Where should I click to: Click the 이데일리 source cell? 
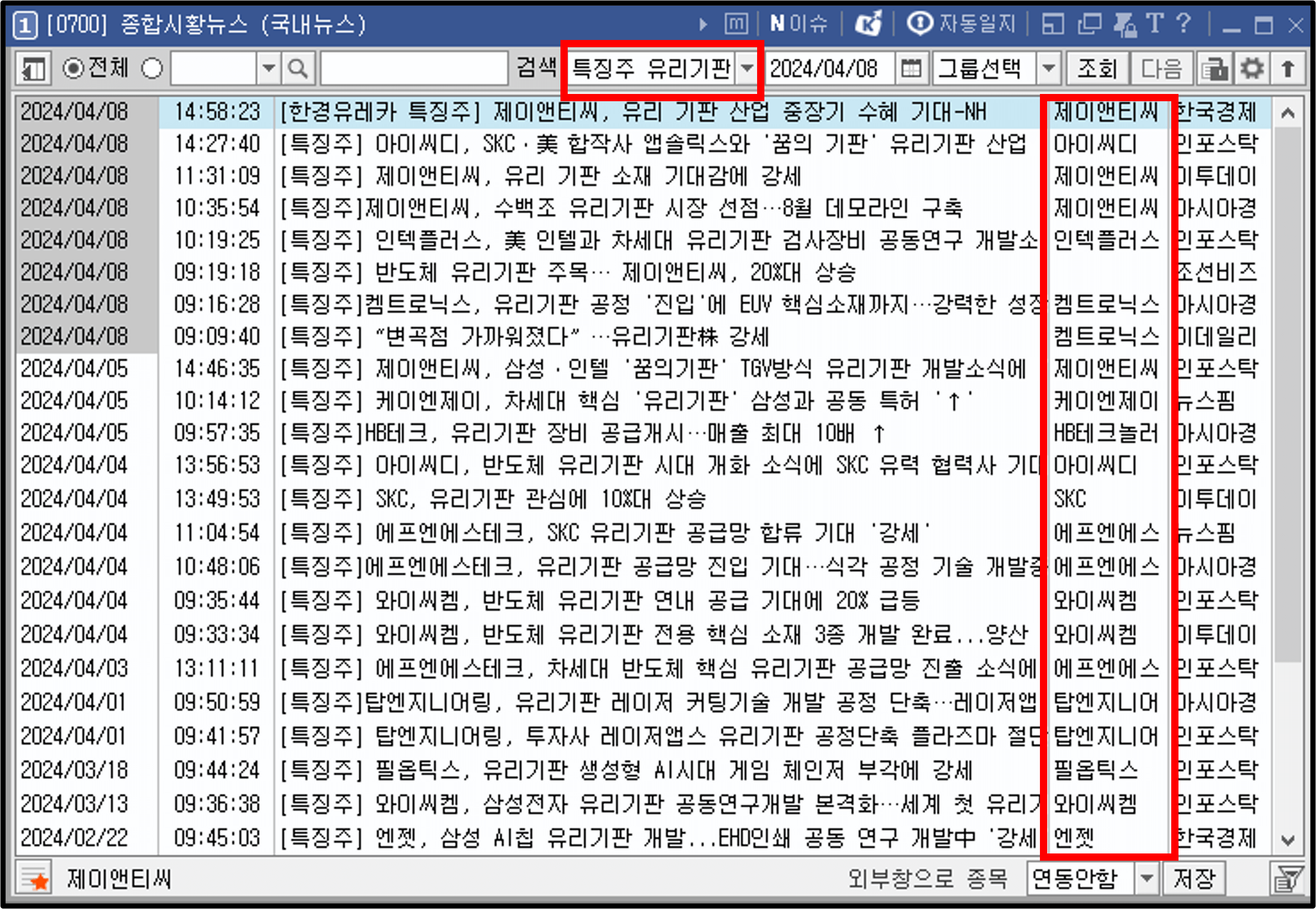coord(1217,336)
